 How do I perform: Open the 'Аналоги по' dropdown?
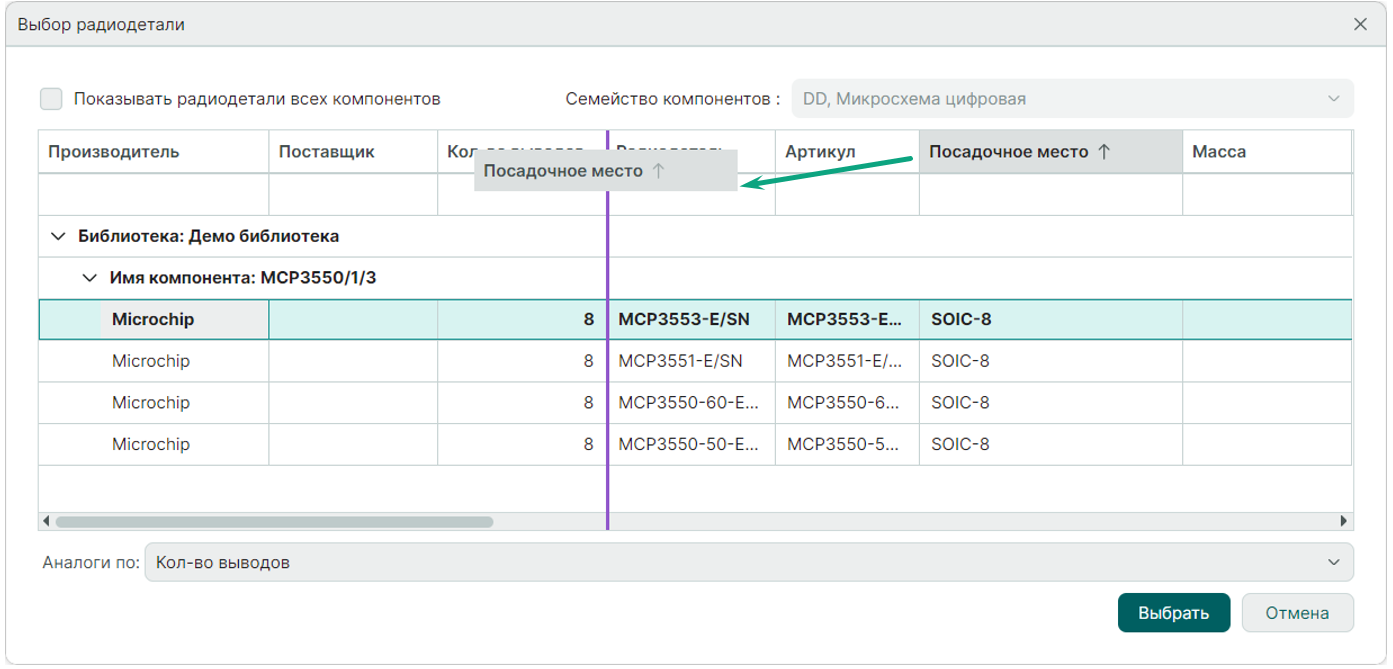click(748, 562)
